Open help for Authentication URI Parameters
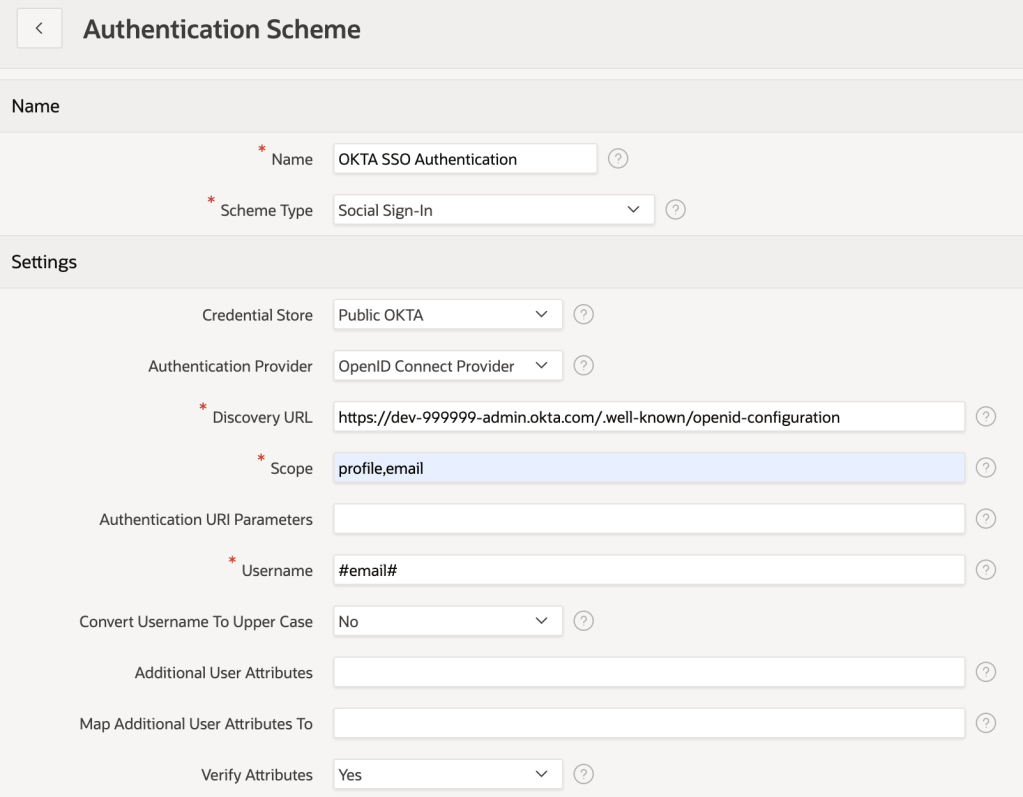The width and height of the screenshot is (1023, 797). point(985,518)
